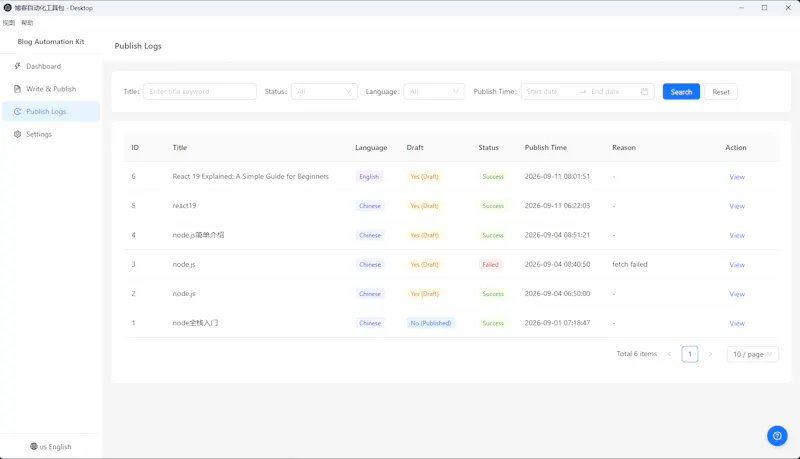Open the Dashboard menu item
Viewport: 800px width, 459px height.
[51, 66]
